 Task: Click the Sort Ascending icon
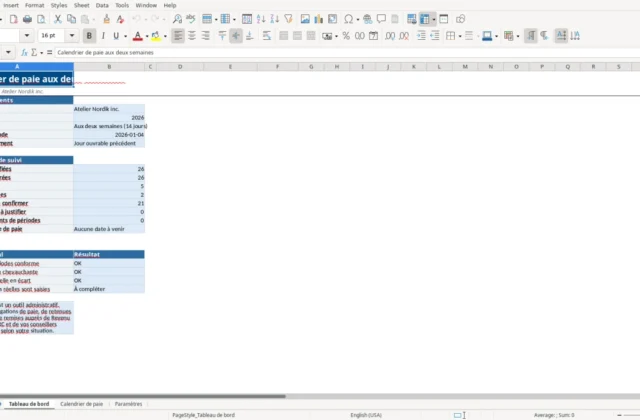tap(261, 19)
